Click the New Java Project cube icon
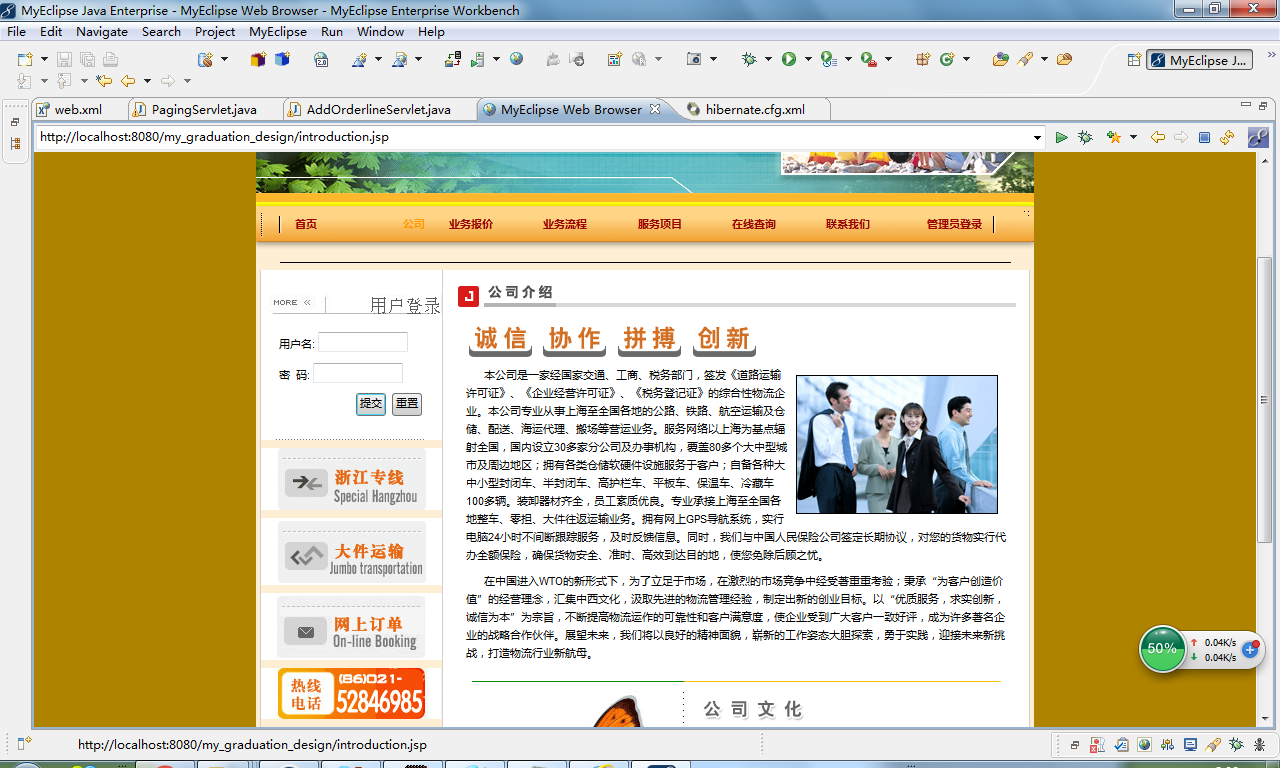 coord(259,60)
